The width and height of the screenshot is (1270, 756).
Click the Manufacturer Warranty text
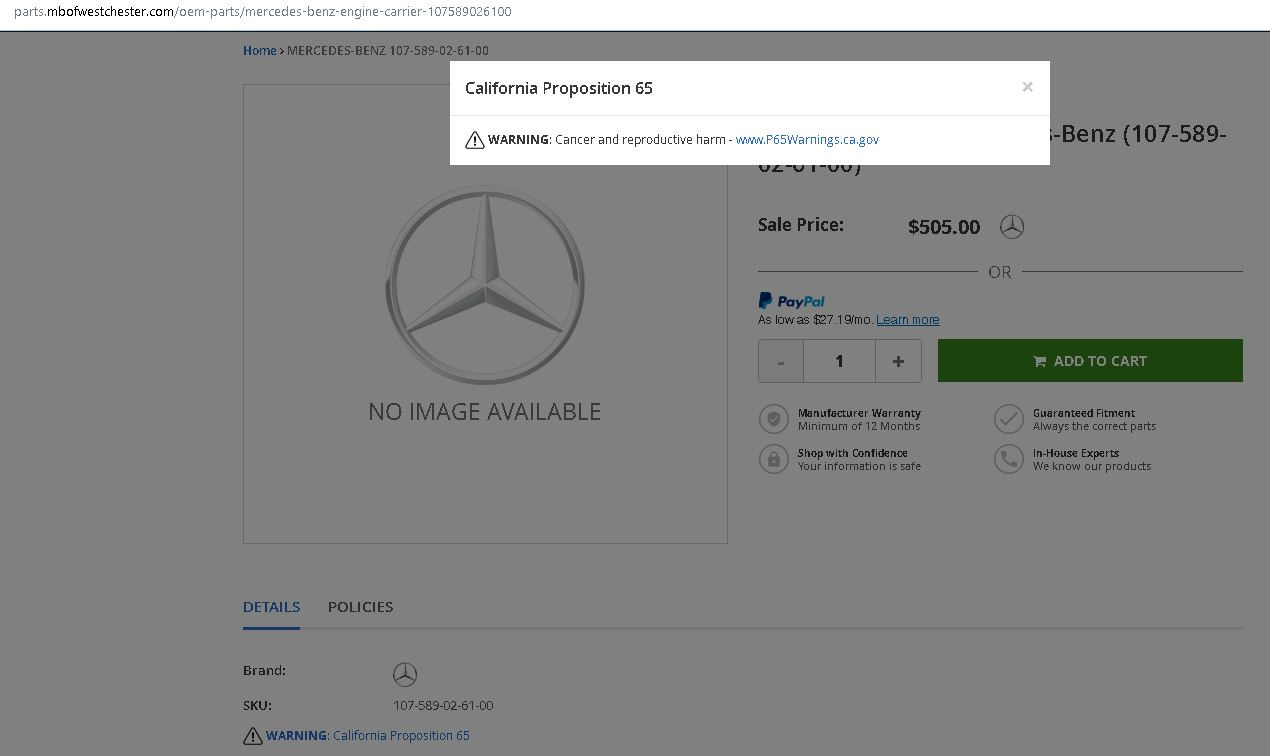[x=859, y=413]
